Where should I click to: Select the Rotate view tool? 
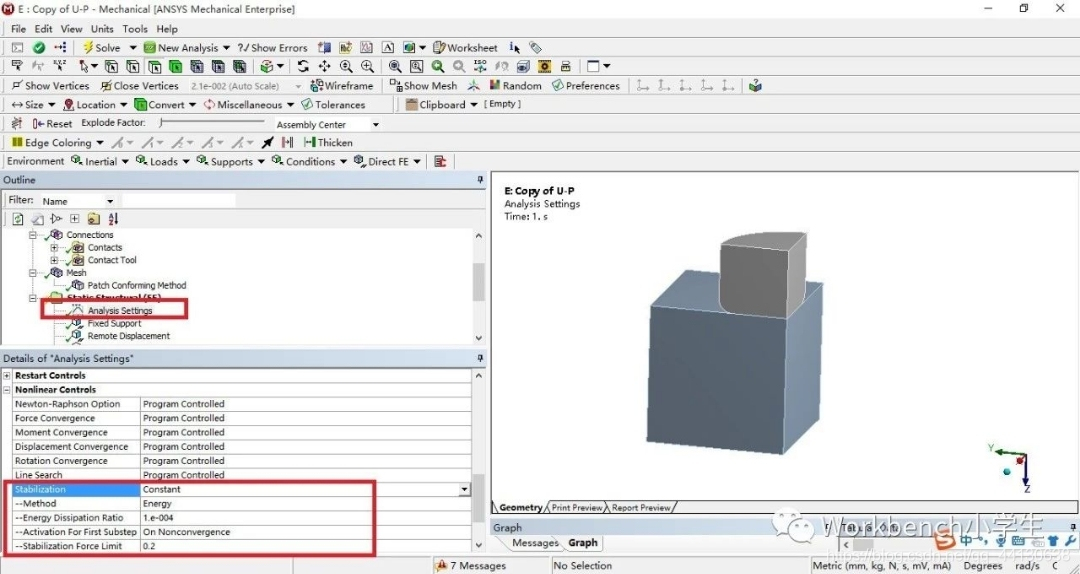coord(303,67)
